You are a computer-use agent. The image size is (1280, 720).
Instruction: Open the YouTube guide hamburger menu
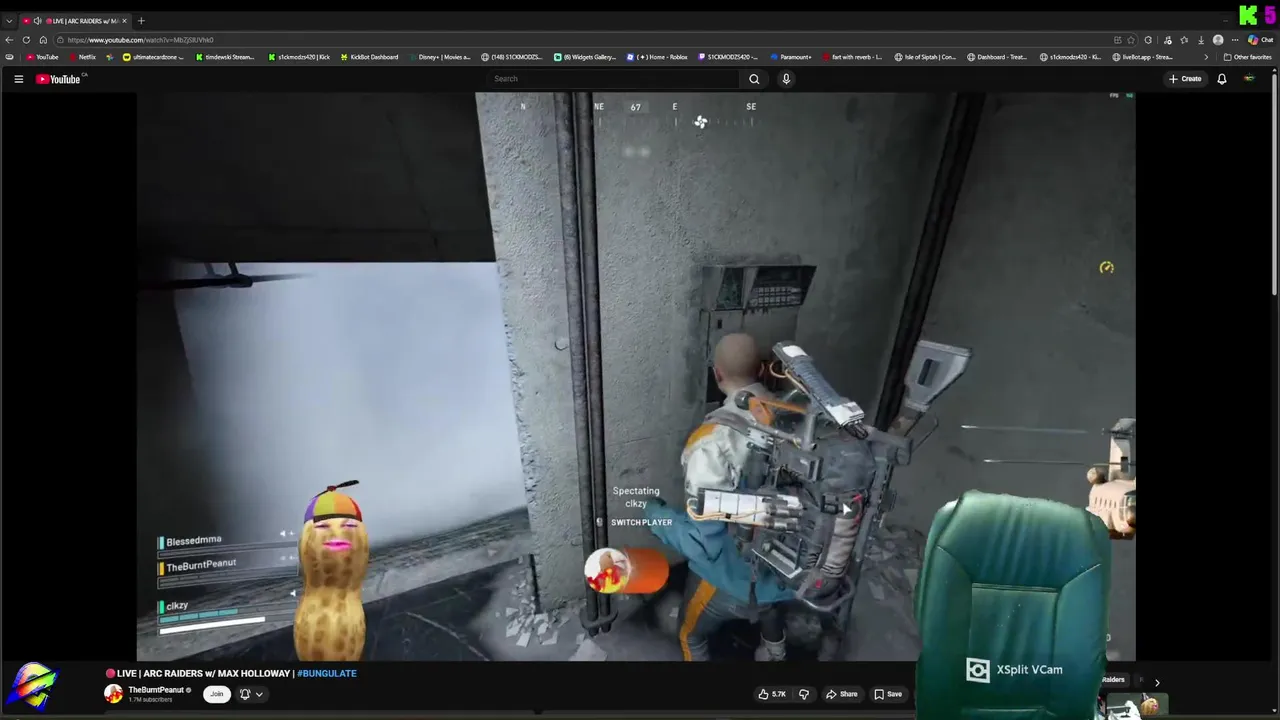coord(18,79)
